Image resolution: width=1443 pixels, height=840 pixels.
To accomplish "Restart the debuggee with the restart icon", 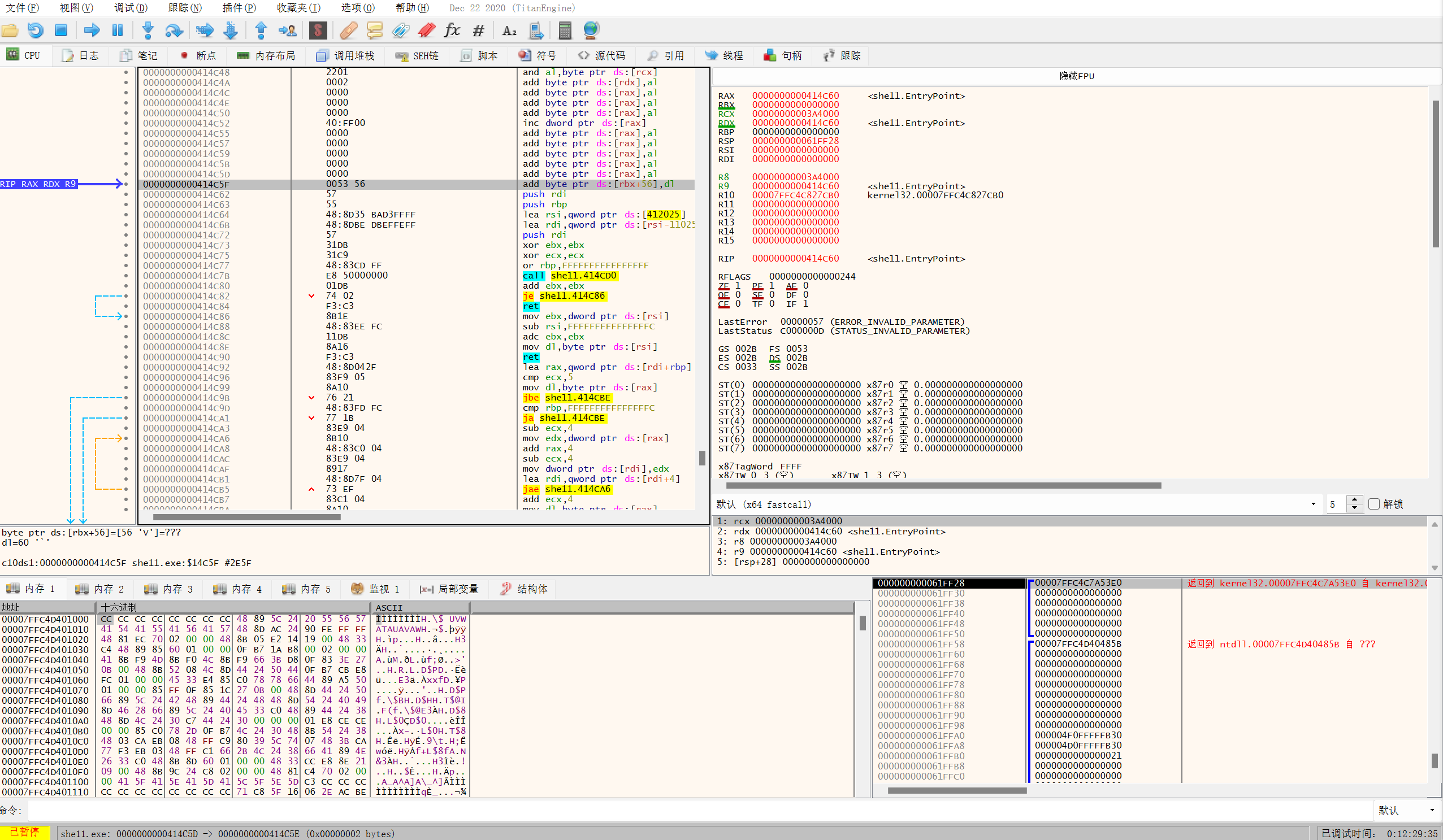I will click(x=36, y=31).
